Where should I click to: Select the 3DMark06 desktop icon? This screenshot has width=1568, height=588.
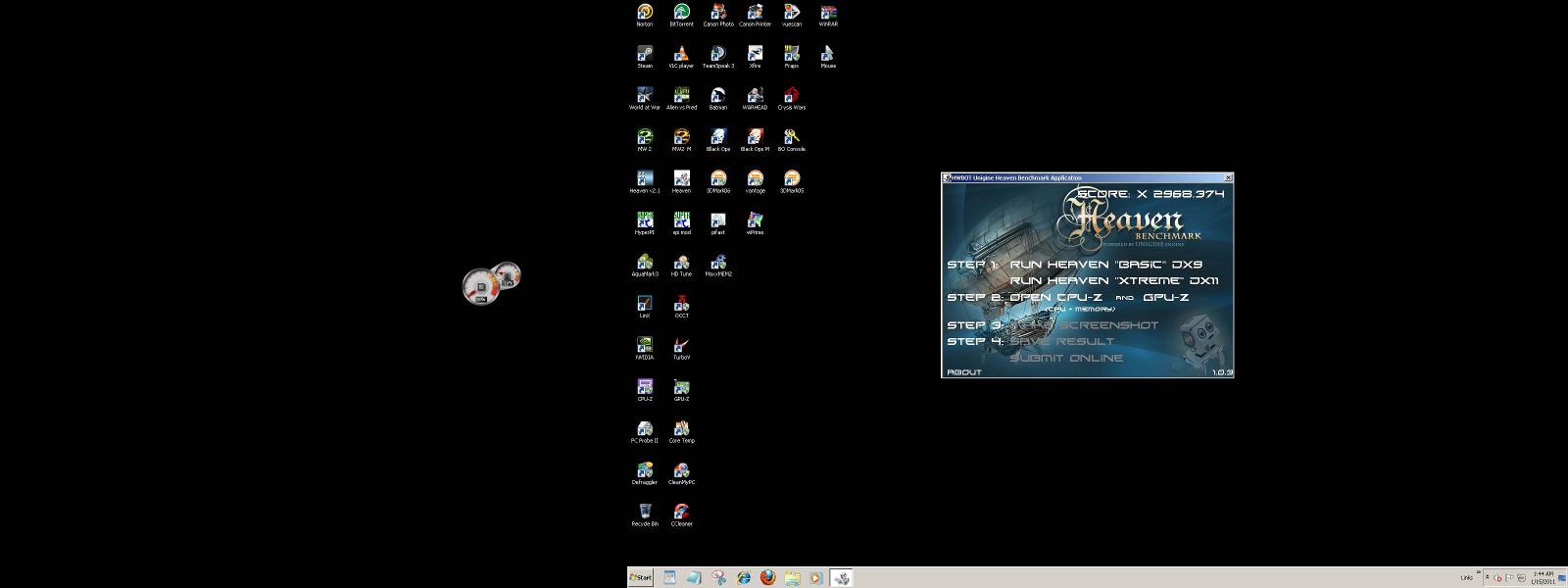tap(718, 181)
